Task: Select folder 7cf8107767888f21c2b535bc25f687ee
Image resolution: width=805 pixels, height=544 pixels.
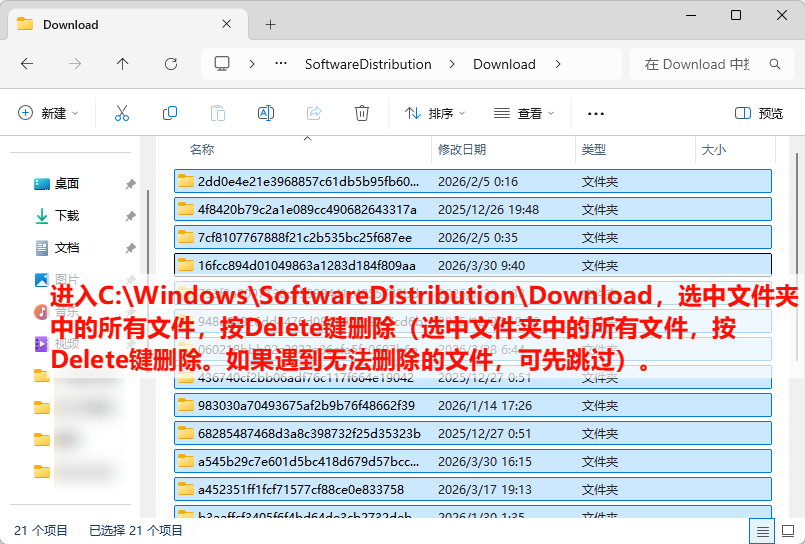Action: point(473,238)
